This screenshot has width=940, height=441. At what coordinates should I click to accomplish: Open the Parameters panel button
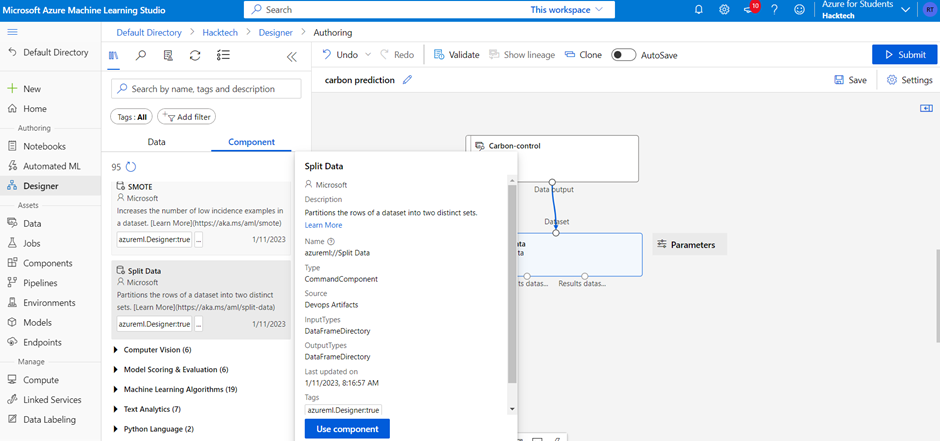click(x=689, y=244)
